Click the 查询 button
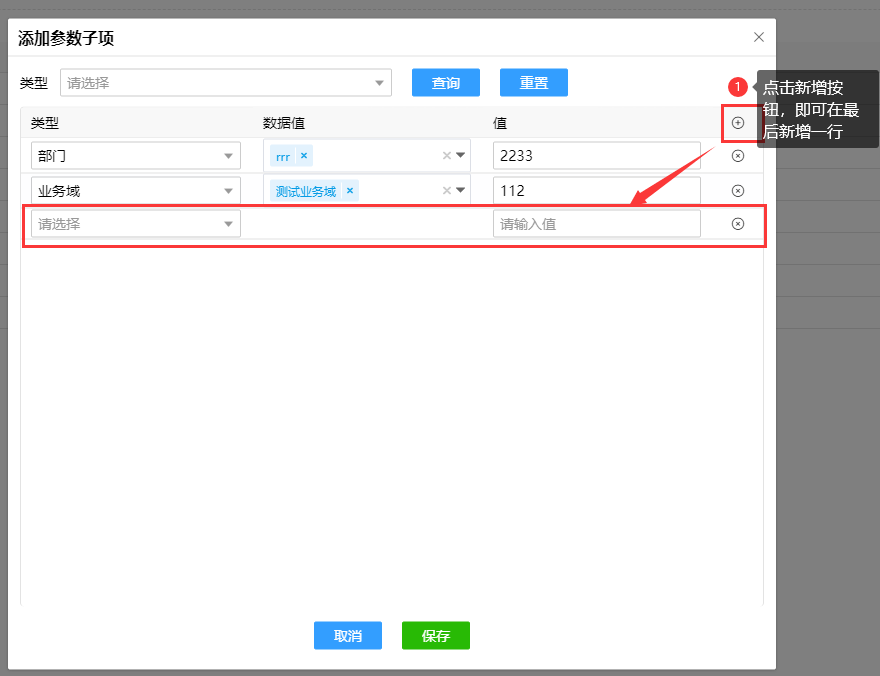The width and height of the screenshot is (880, 676). (x=446, y=83)
